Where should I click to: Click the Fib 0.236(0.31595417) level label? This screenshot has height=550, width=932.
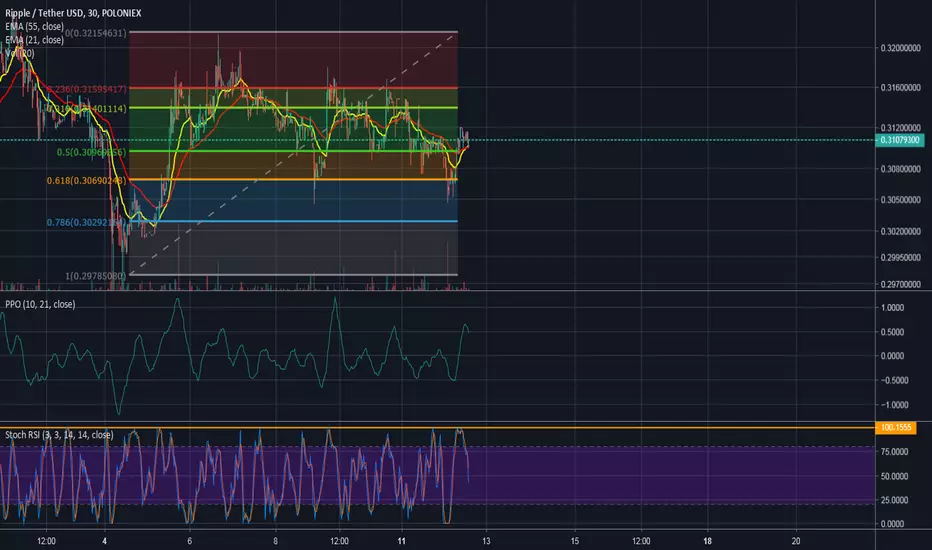pos(87,89)
